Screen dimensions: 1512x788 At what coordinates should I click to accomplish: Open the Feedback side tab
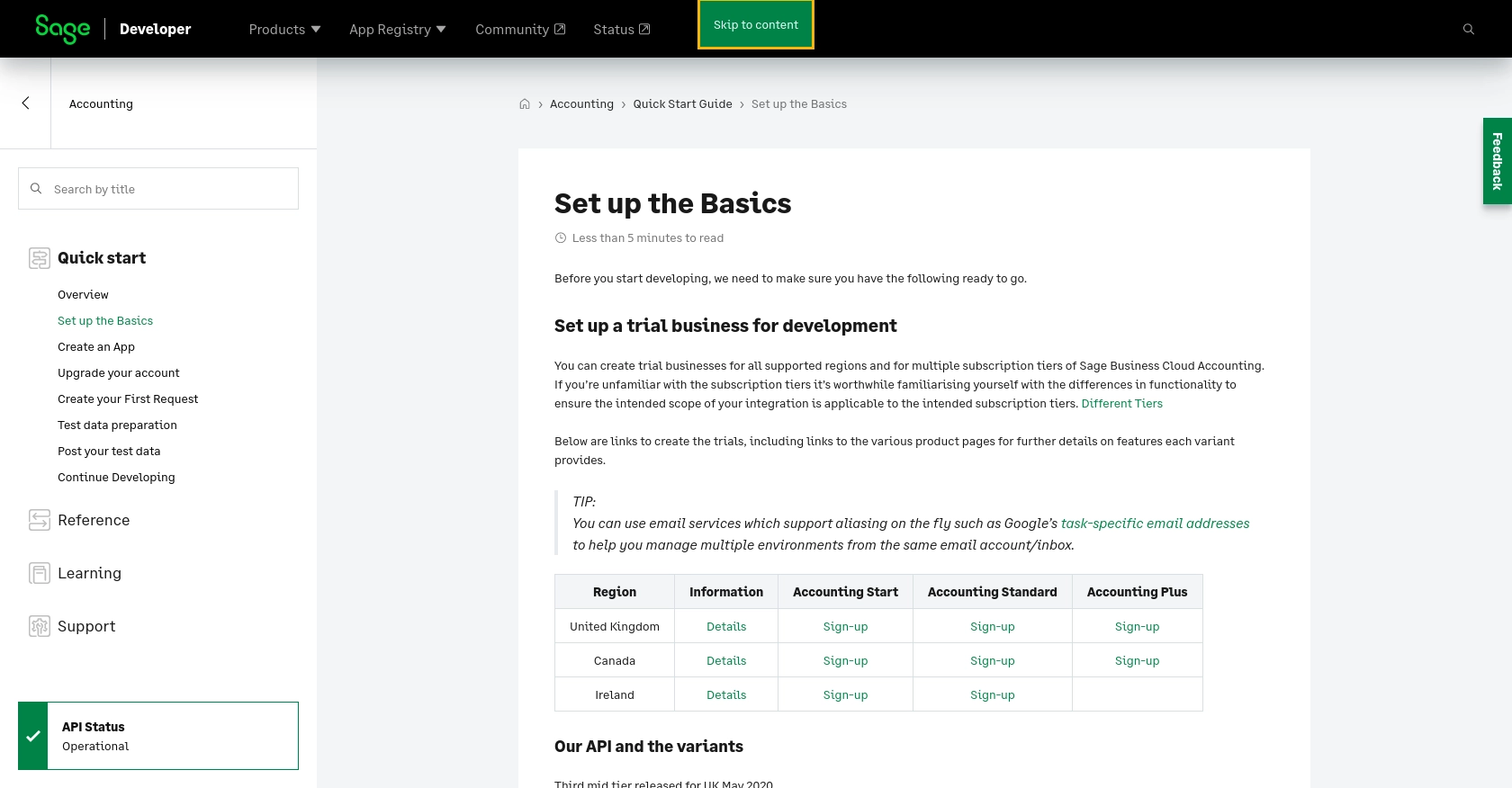pos(1498,161)
